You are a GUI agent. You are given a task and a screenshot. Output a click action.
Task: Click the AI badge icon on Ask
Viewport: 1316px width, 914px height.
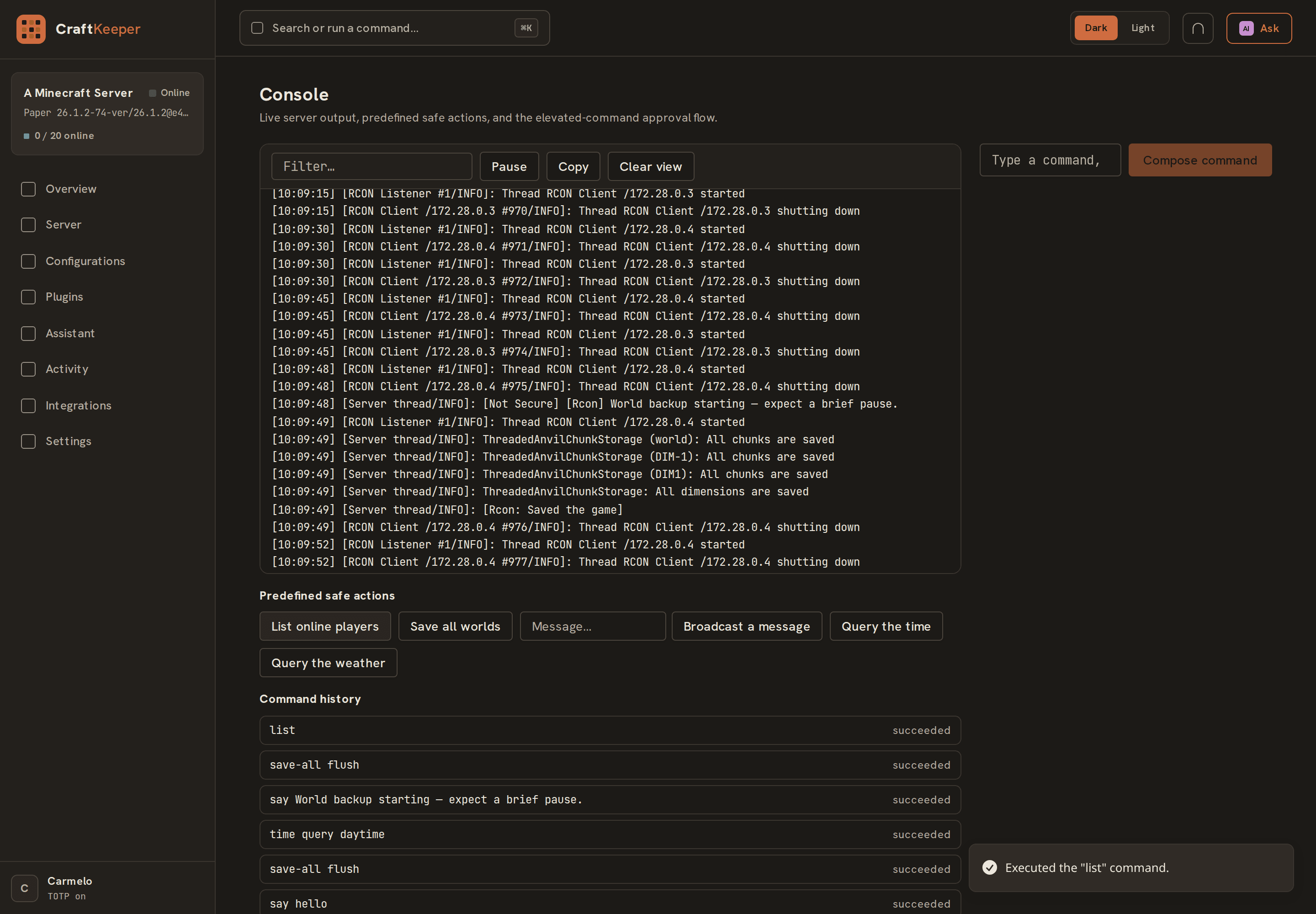tap(1246, 28)
